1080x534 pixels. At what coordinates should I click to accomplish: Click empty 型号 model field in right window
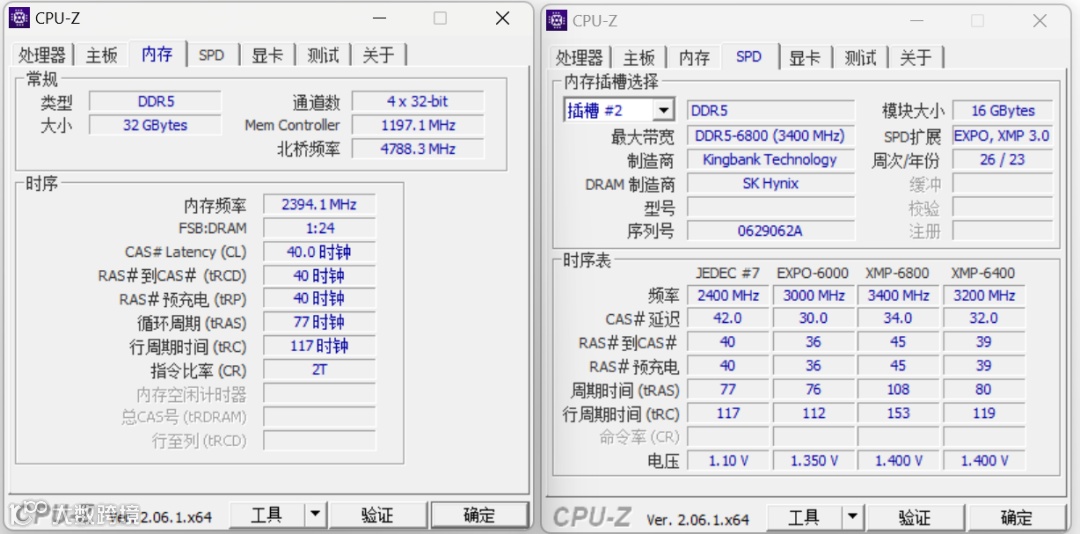(x=771, y=207)
